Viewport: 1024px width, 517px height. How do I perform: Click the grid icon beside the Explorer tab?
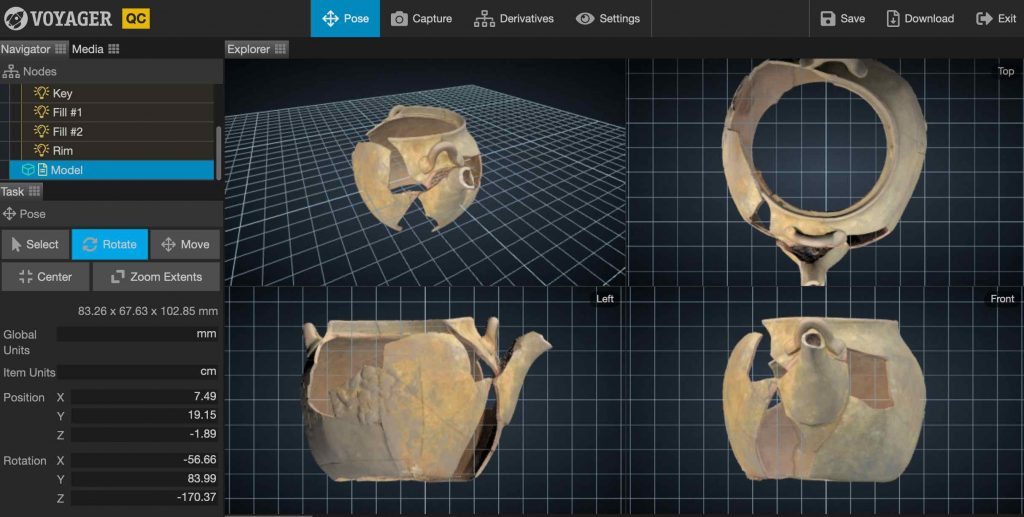281,49
